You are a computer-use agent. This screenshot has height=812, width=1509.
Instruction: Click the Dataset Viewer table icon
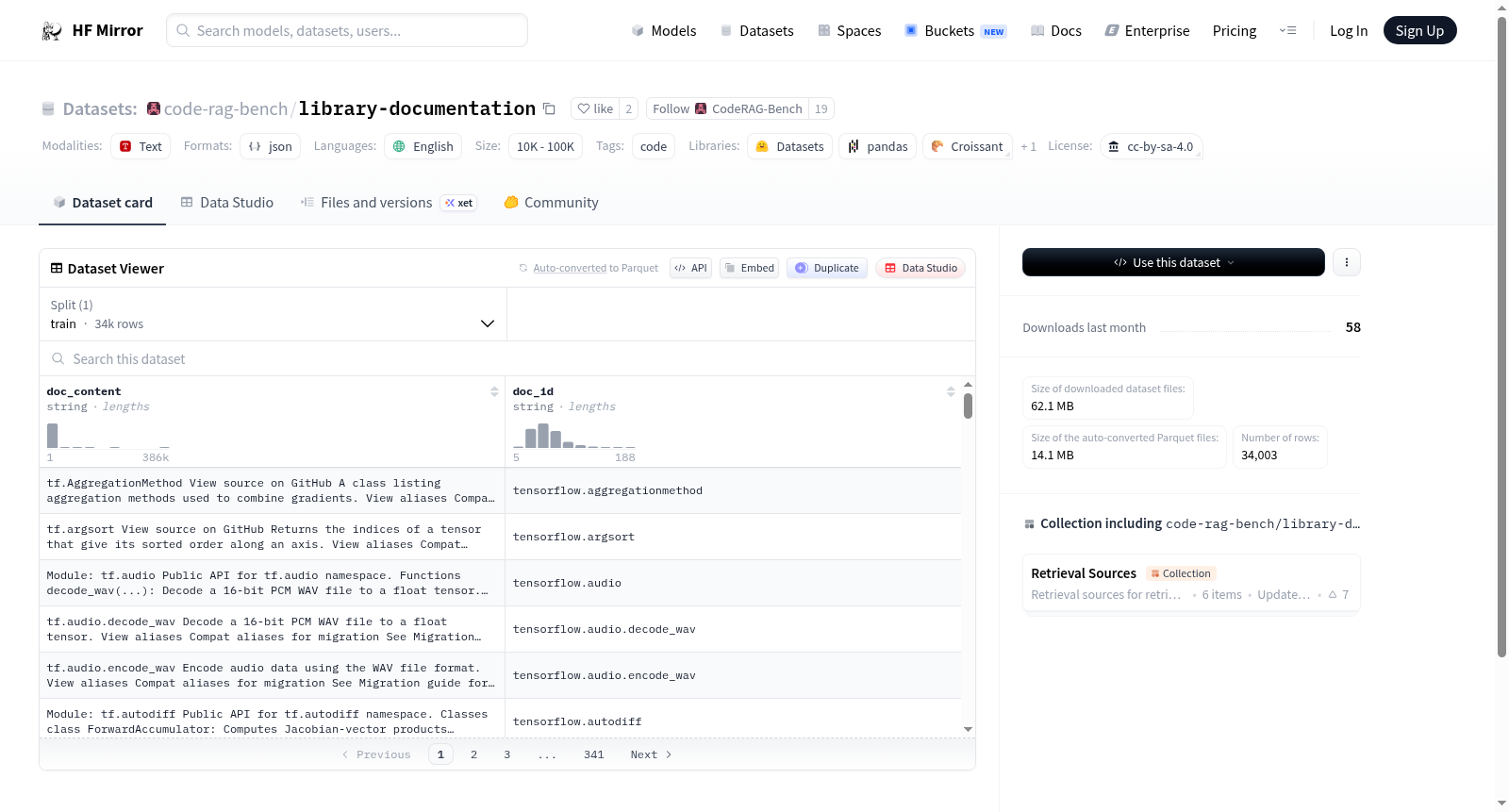pos(57,269)
